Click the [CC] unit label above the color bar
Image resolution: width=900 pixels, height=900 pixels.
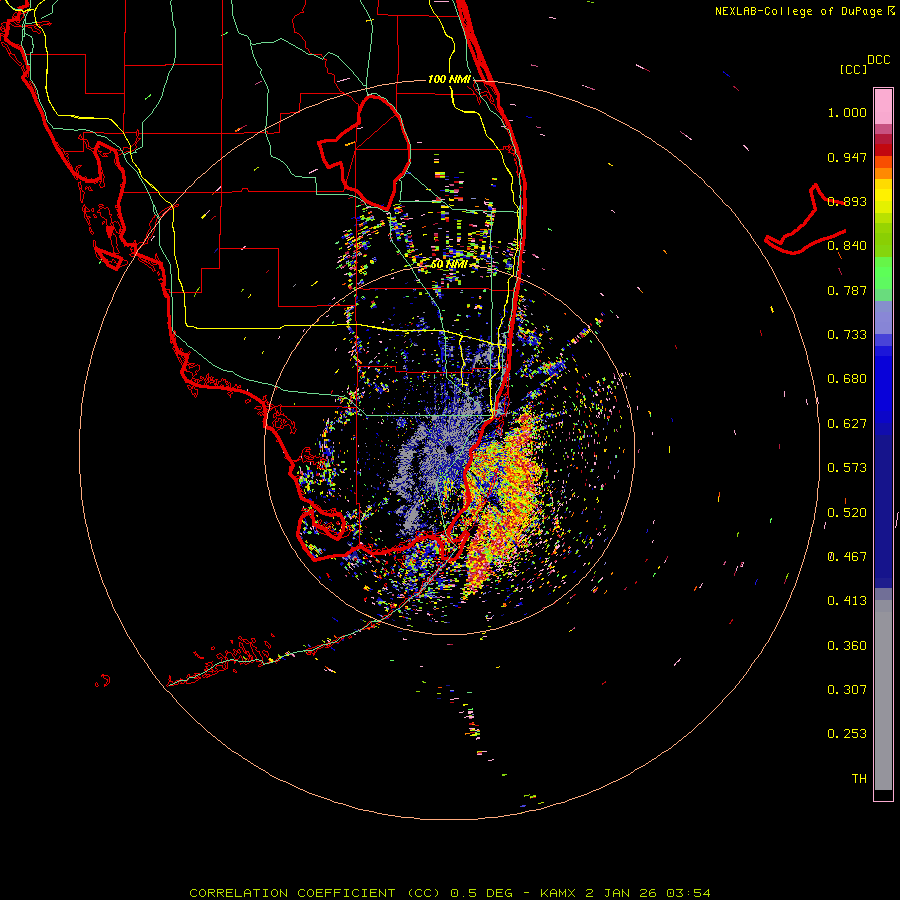(x=853, y=69)
